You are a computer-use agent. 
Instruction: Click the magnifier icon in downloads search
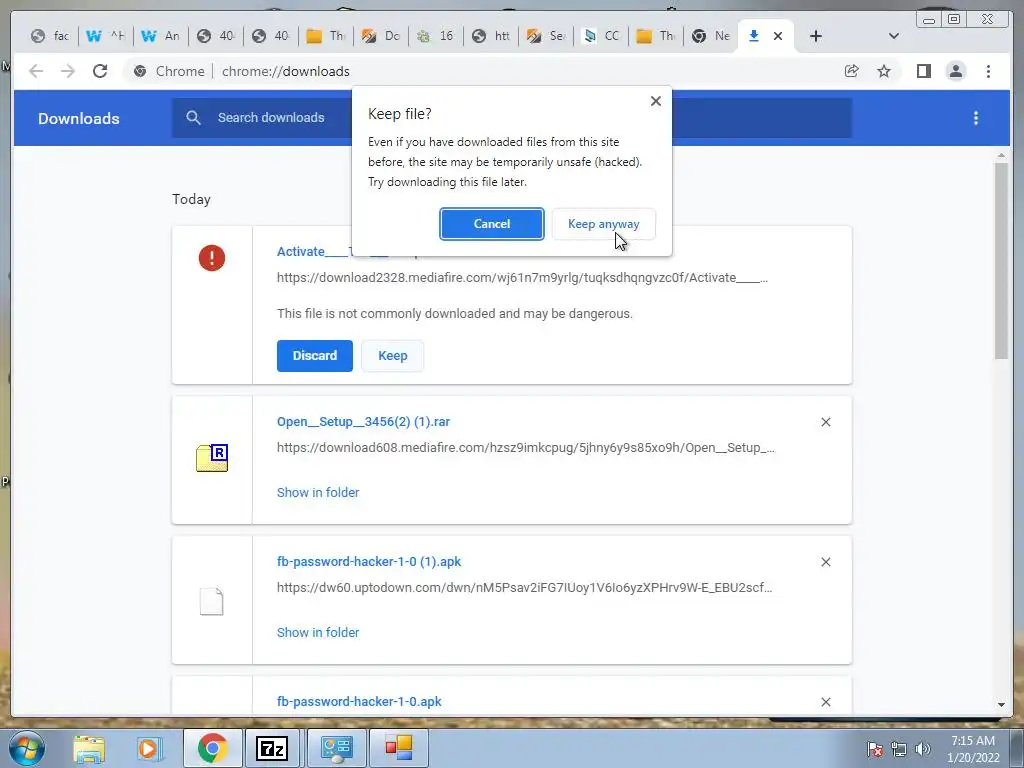(x=193, y=118)
